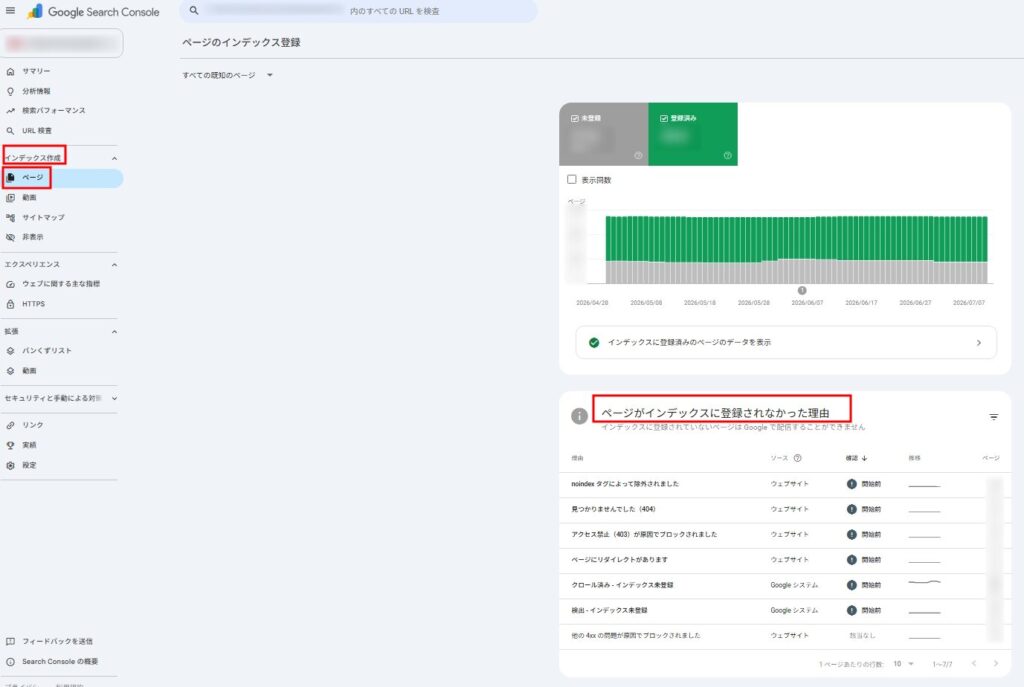Open 他の 4xx の問題 blocked row

pos(785,636)
